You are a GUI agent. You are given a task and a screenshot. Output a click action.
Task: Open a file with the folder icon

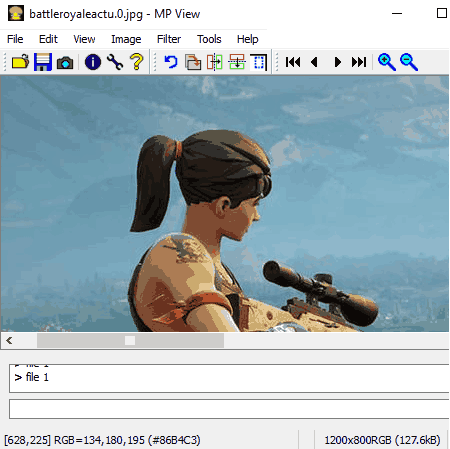pyautogui.click(x=21, y=62)
